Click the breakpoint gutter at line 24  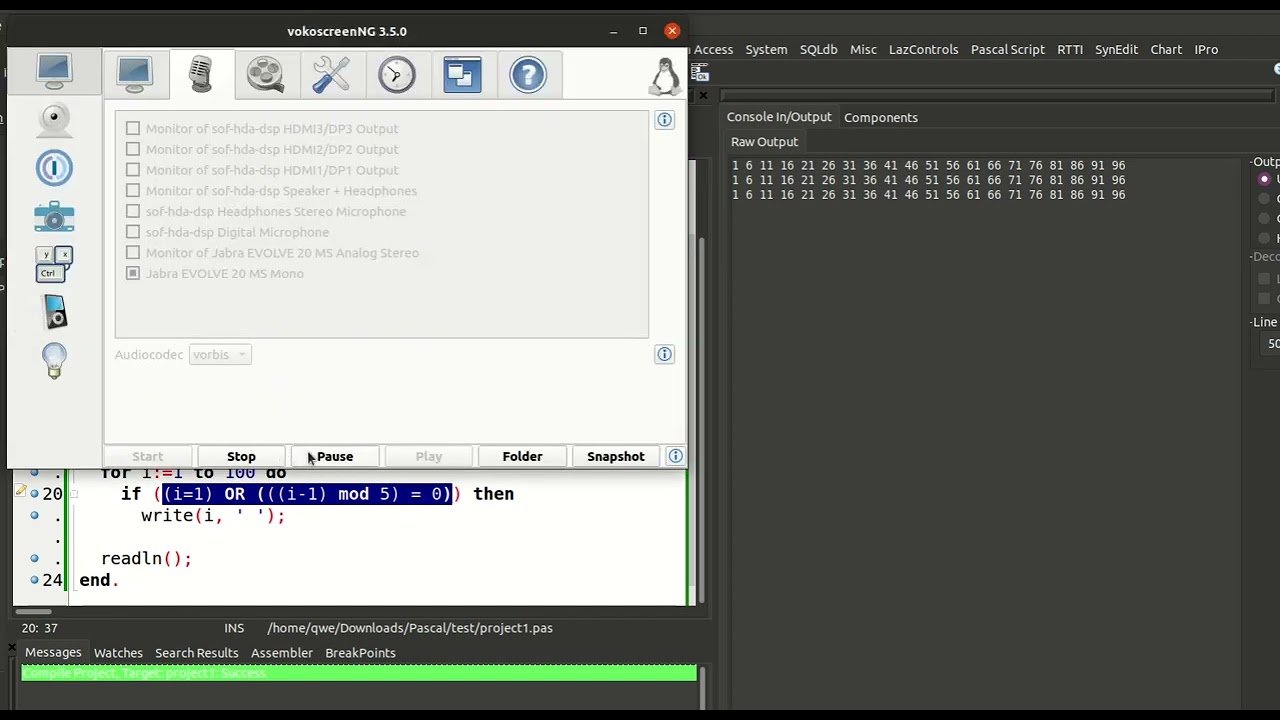tap(34, 580)
